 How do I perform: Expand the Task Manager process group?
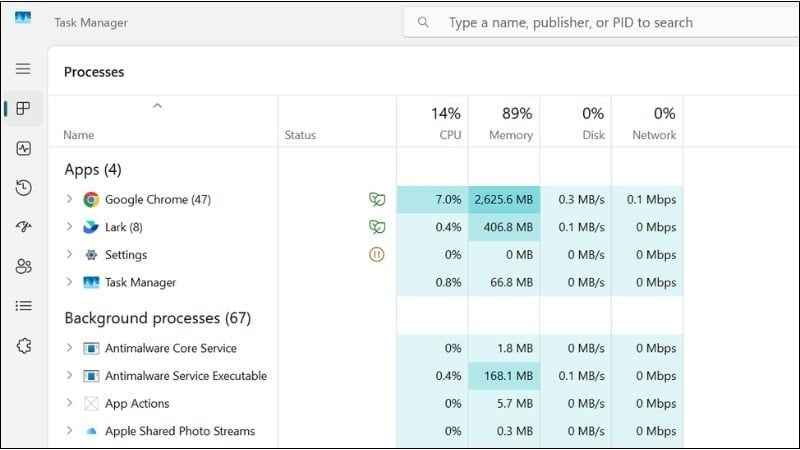69,282
